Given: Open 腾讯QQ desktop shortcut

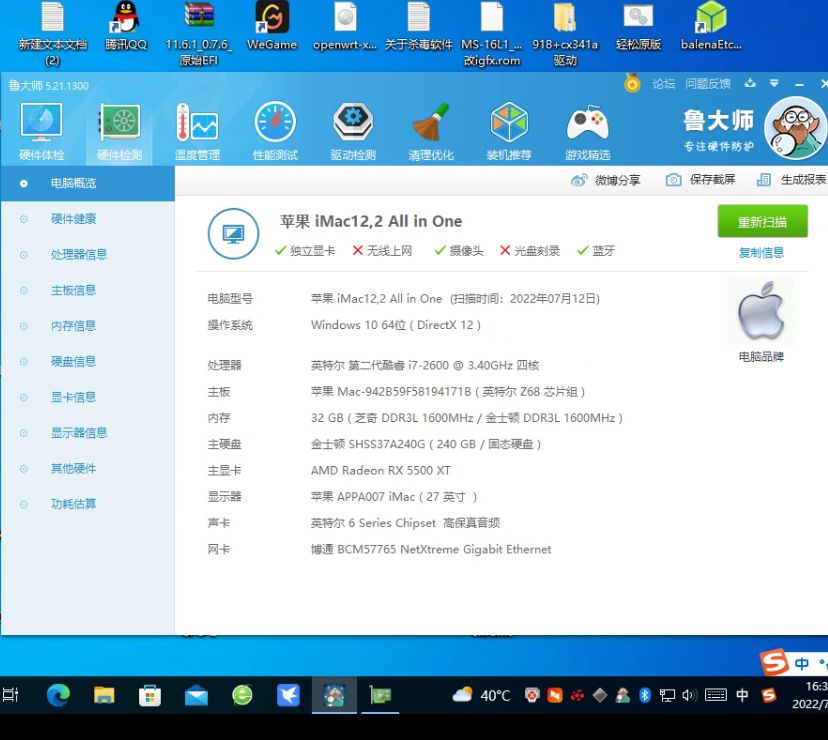Looking at the screenshot, I should [126, 26].
